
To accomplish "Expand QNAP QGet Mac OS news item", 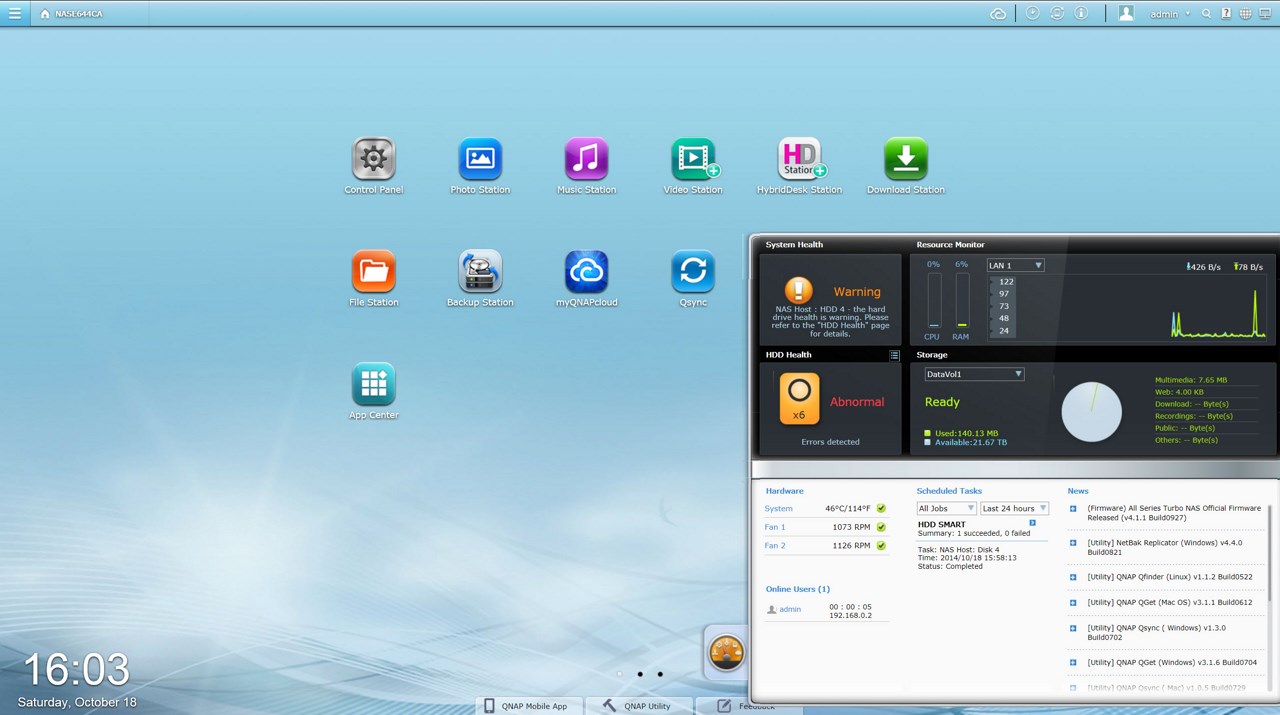I will point(1073,602).
